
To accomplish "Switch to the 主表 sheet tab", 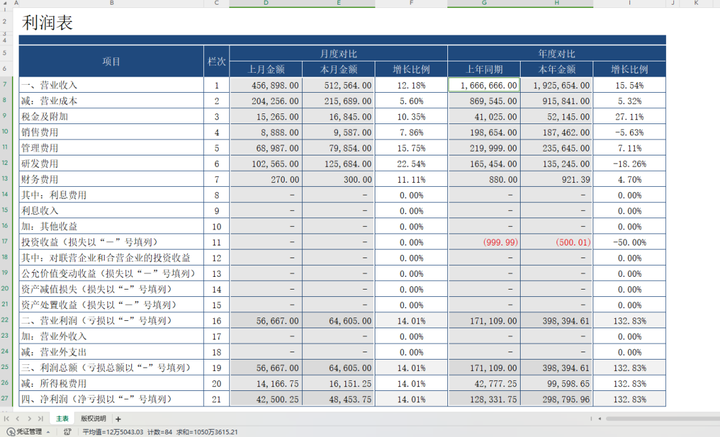I will pyautogui.click(x=62, y=419).
